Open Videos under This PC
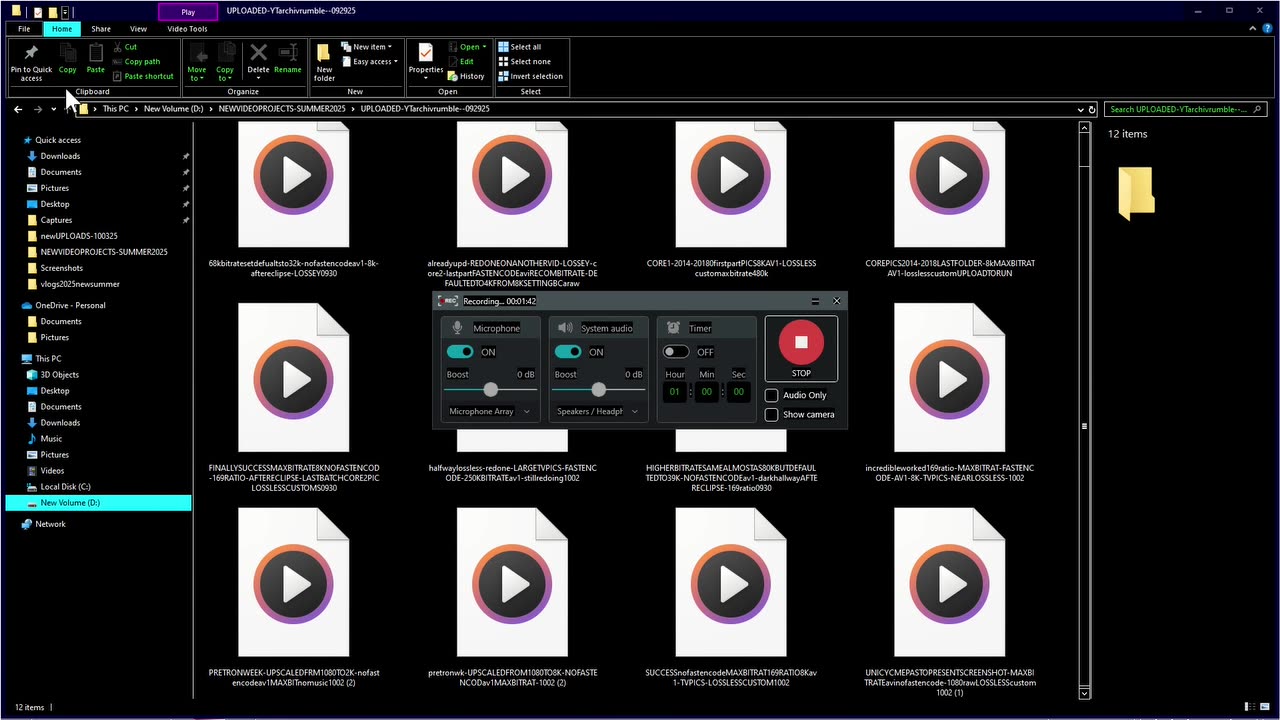 [52, 471]
